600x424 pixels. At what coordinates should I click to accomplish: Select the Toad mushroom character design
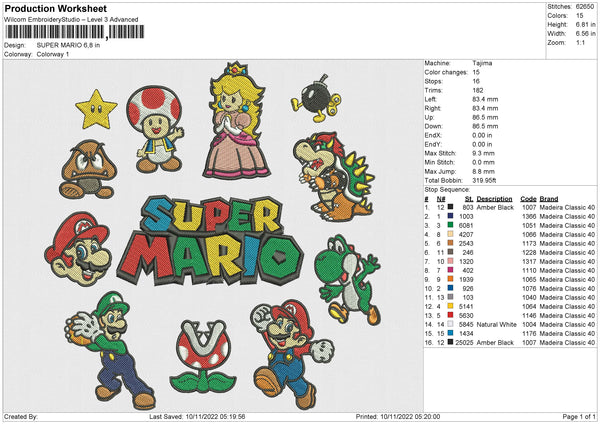(155, 129)
